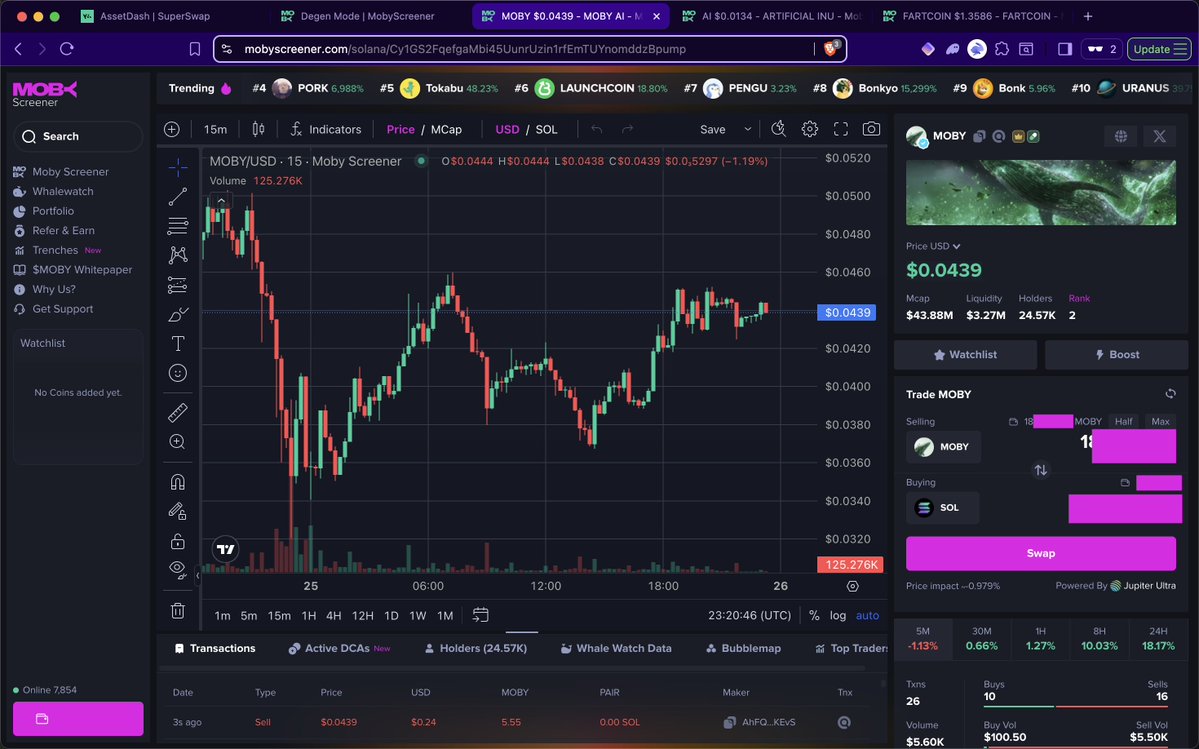The image size is (1199, 749).
Task: Open the 15m interval dropdown in top toolbar
Action: pyautogui.click(x=216, y=129)
